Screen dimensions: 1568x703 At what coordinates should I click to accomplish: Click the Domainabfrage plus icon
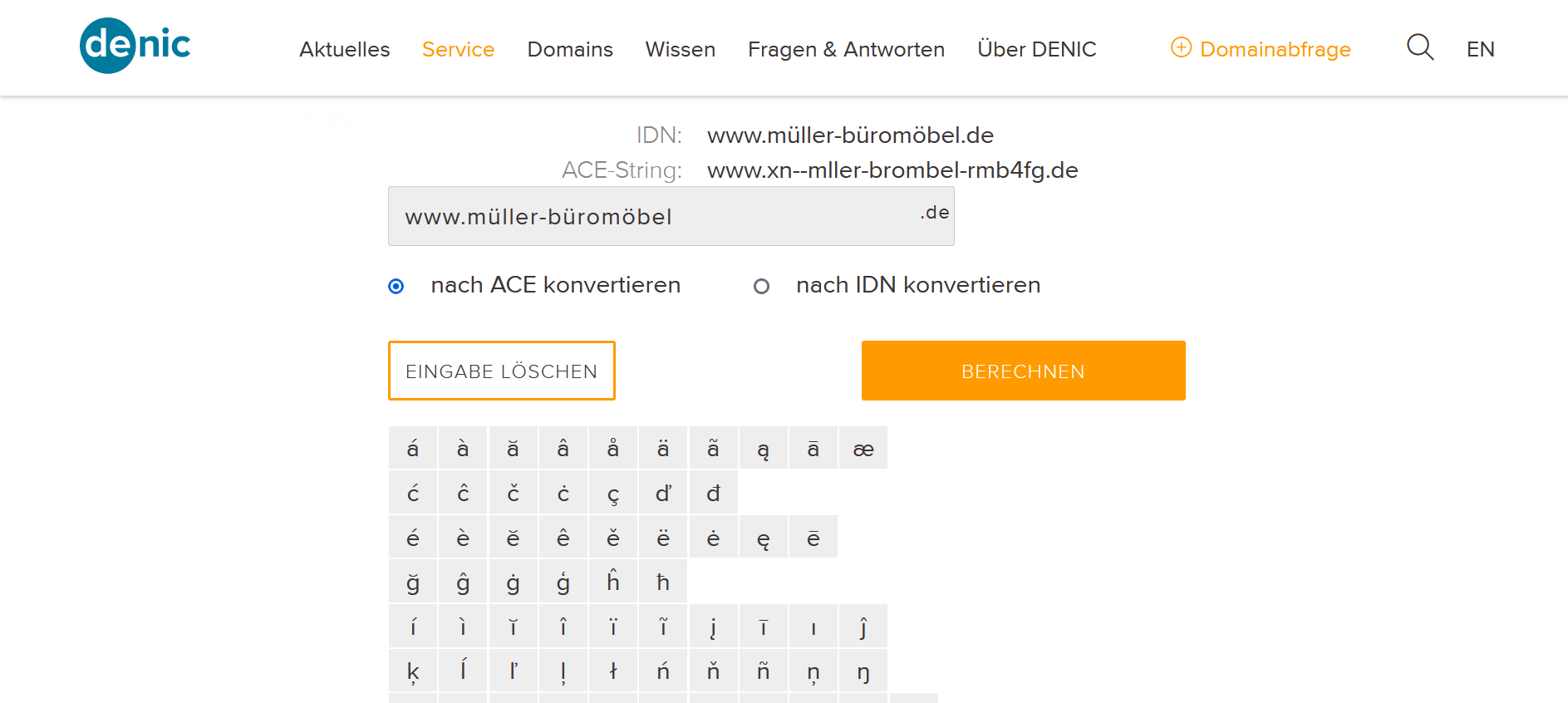coord(1180,47)
